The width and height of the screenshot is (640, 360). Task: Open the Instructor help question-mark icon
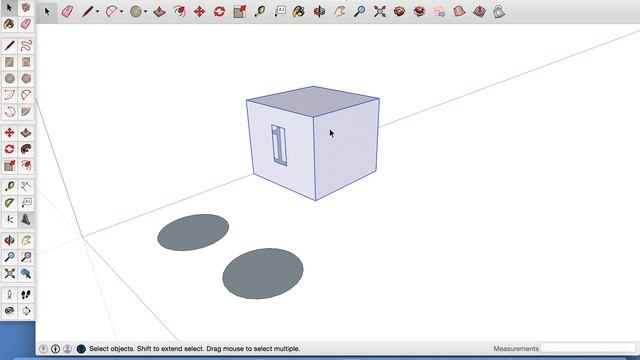(81, 349)
